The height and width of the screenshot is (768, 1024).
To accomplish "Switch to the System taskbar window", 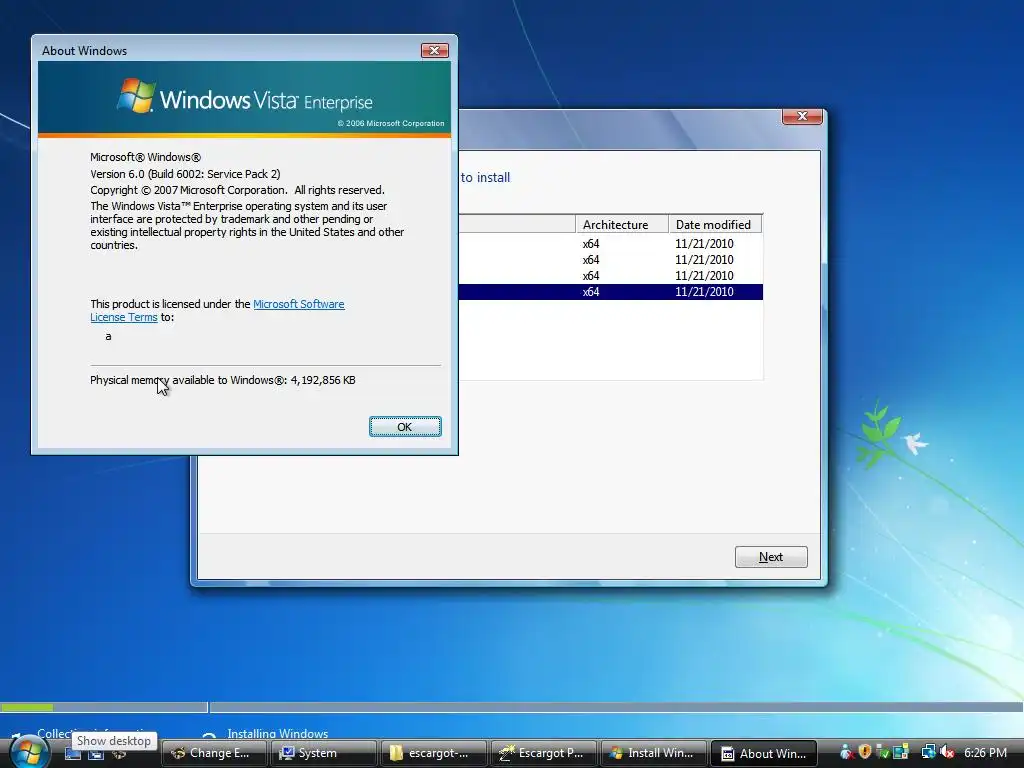I will coord(323,753).
